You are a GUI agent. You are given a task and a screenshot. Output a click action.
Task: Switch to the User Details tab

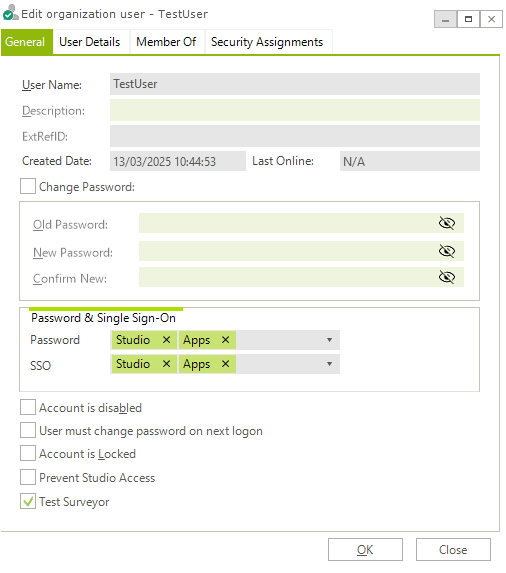pyautogui.click(x=90, y=42)
